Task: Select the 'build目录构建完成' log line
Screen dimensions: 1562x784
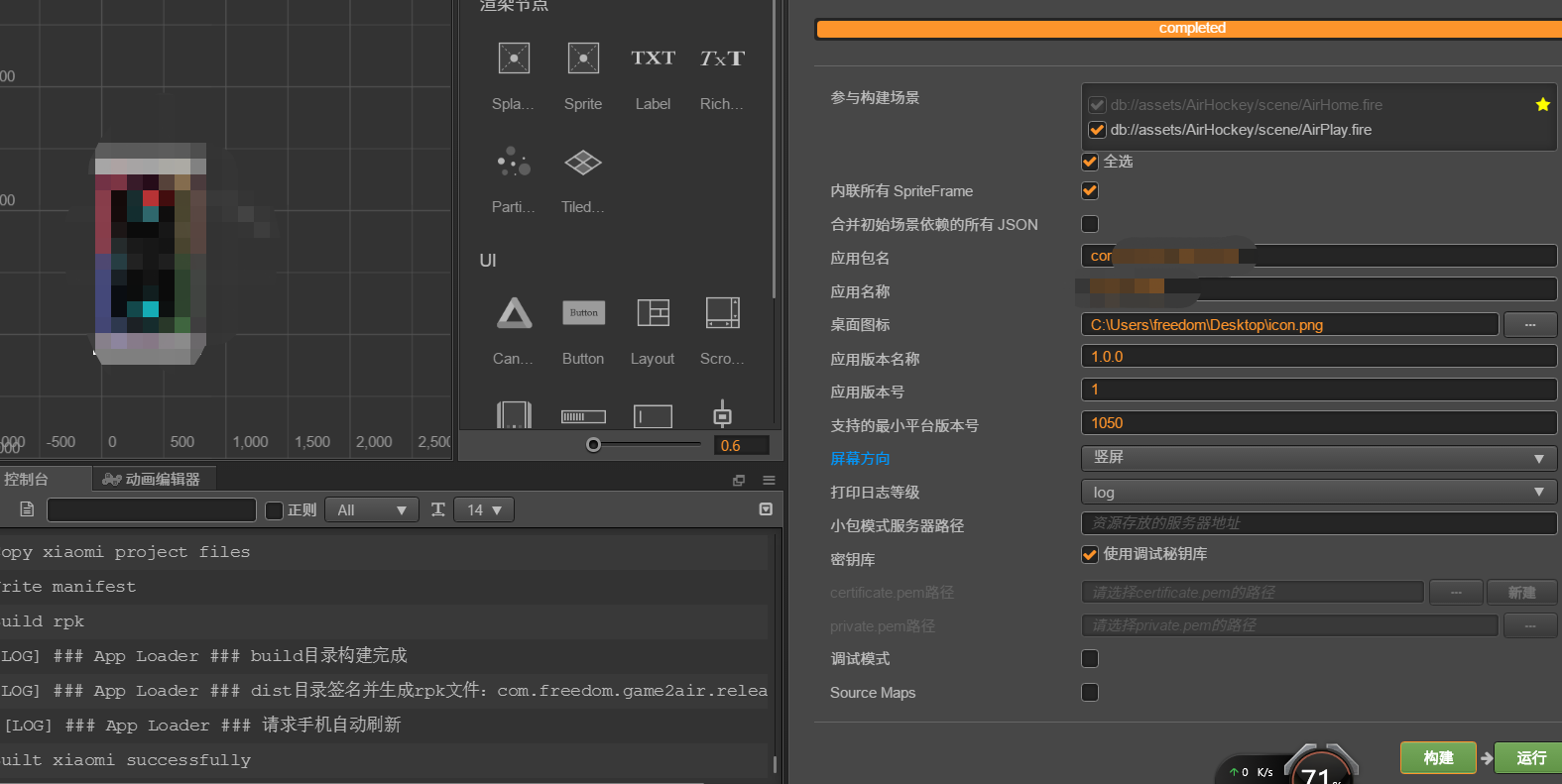Action: click(384, 655)
